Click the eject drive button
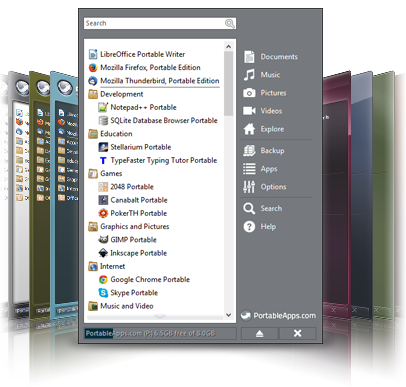 point(259,333)
